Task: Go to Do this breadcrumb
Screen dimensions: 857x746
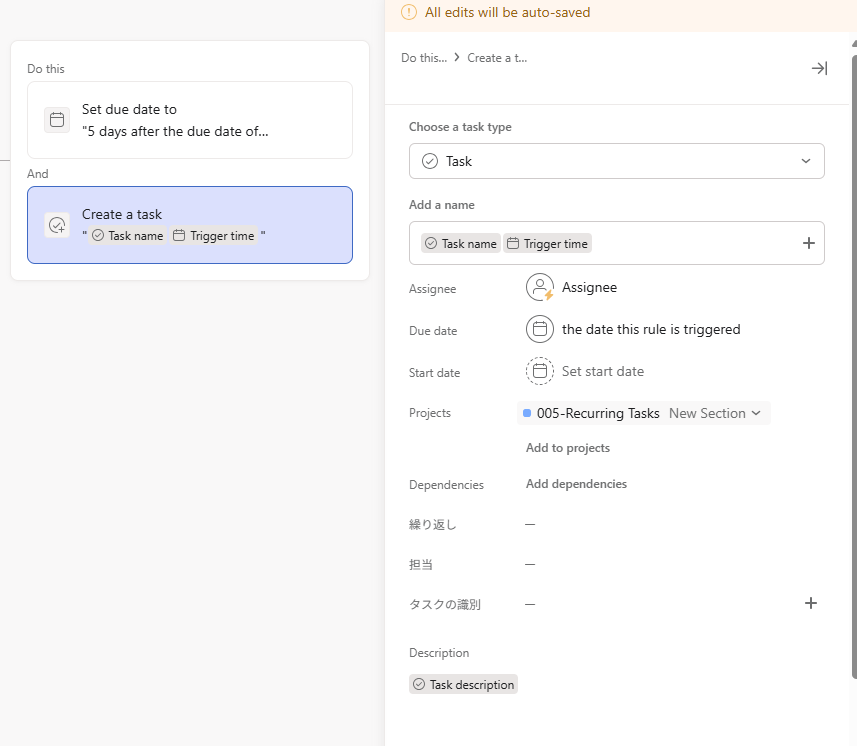Action: pos(424,58)
